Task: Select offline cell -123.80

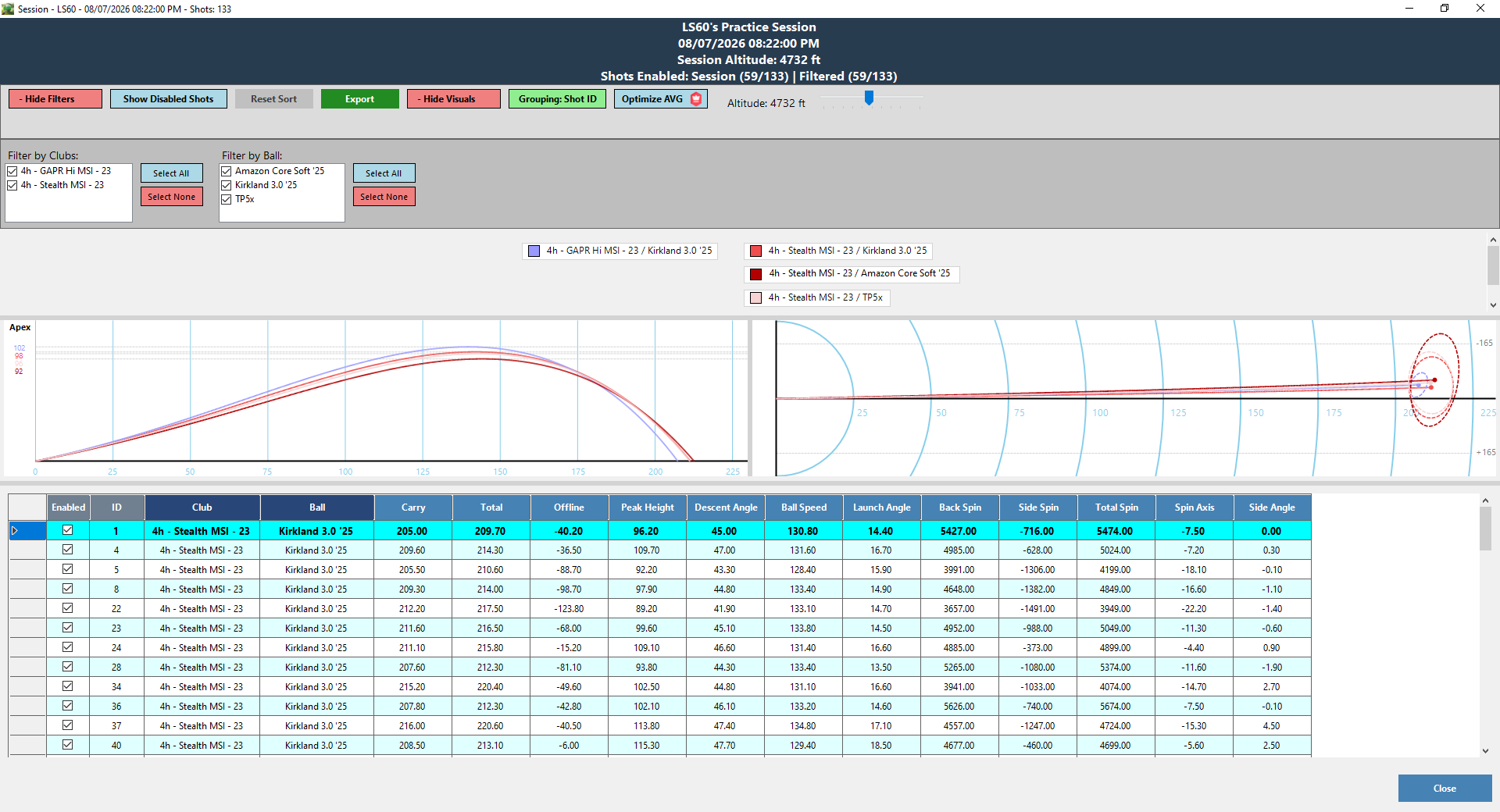Action: click(x=570, y=609)
